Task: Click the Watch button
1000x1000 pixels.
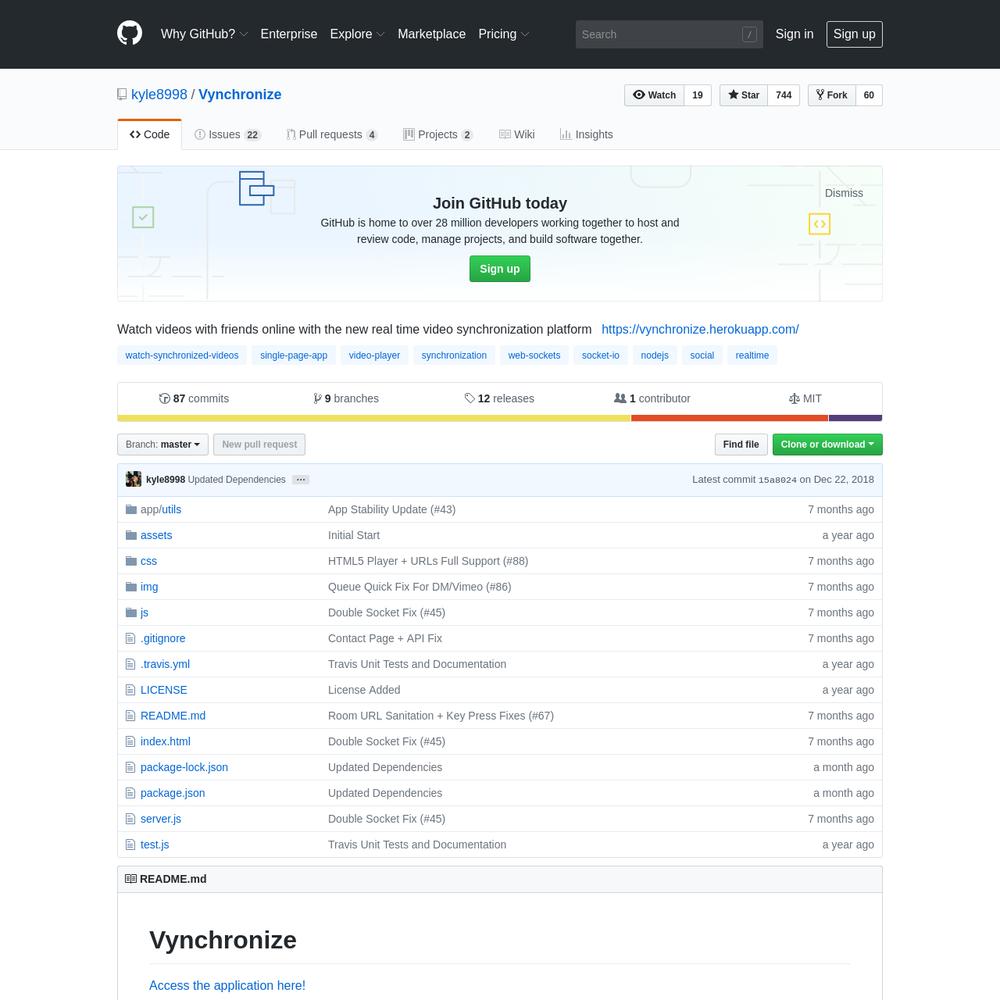Action: pos(654,95)
